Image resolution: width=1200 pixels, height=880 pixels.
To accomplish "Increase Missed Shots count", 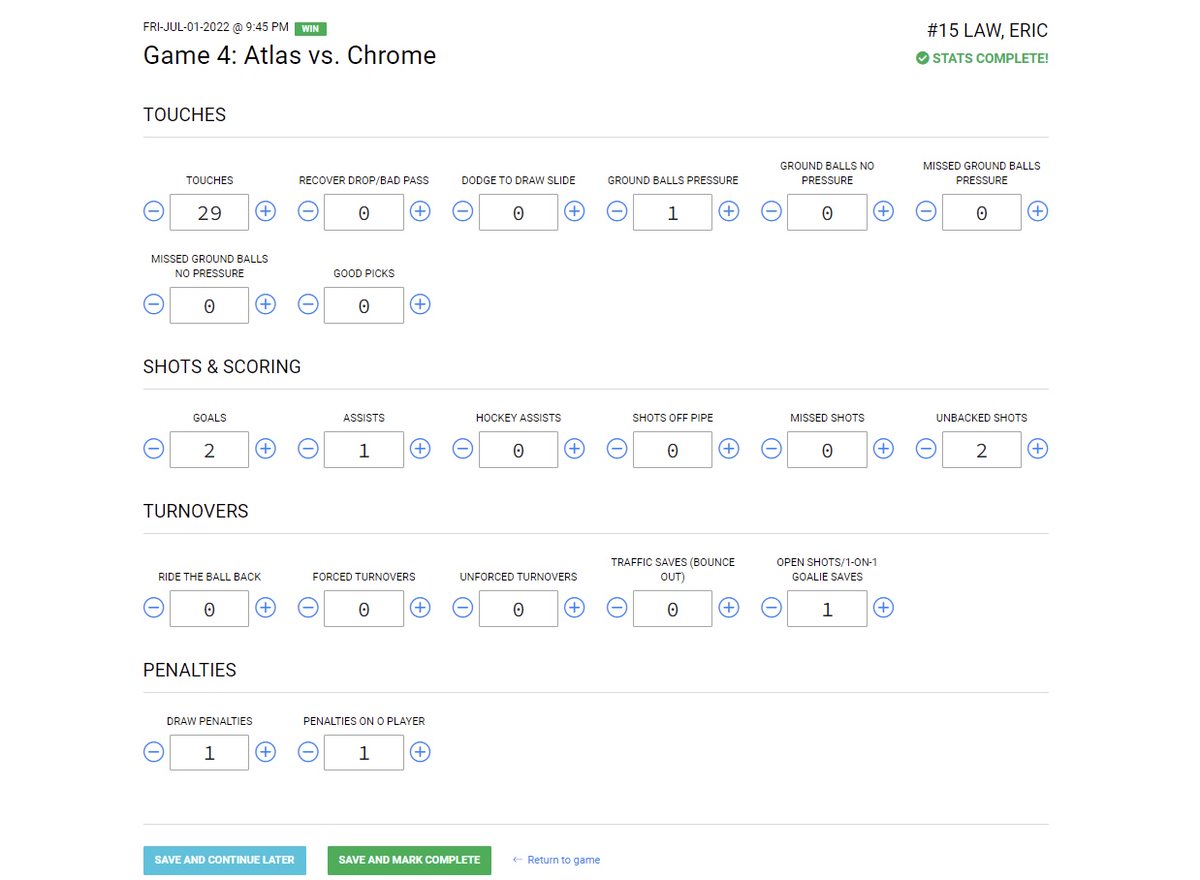I will pyautogui.click(x=883, y=449).
